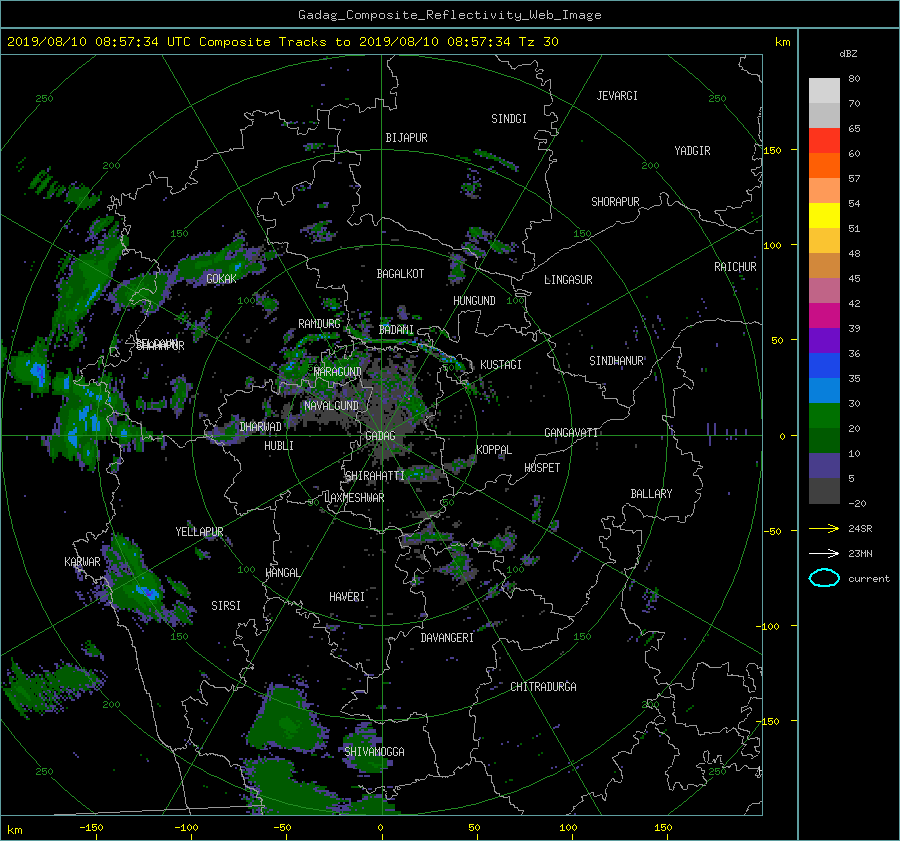Click the SINDGI city label
This screenshot has height=841, width=900.
click(509, 119)
